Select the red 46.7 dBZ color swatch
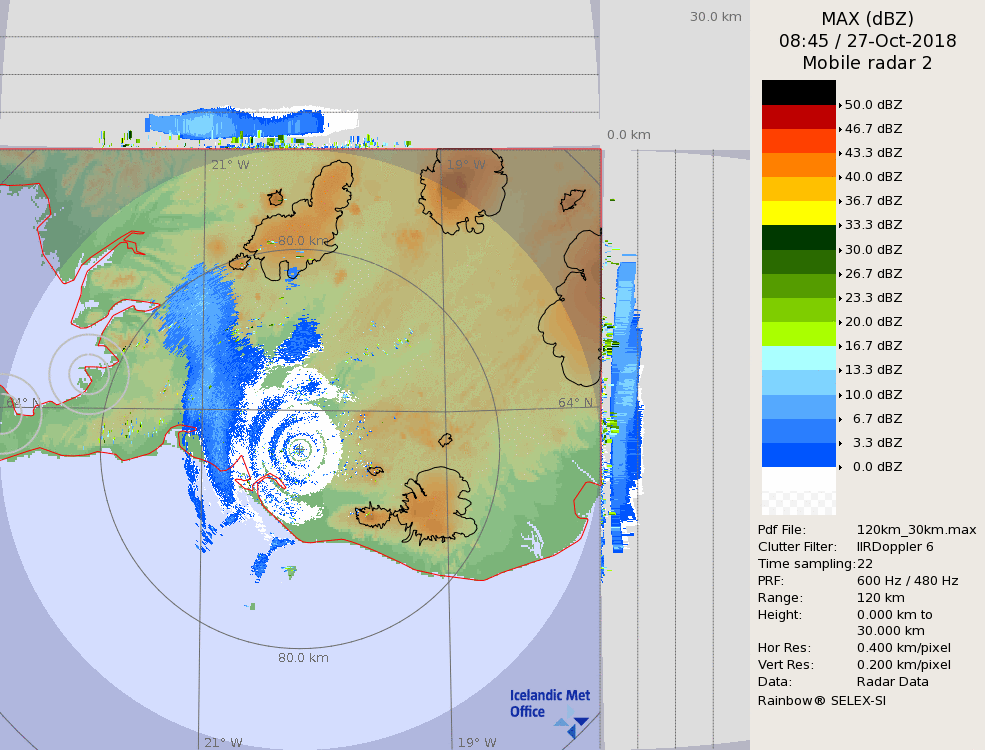Screen dimensions: 985x750 pyautogui.click(x=798, y=116)
